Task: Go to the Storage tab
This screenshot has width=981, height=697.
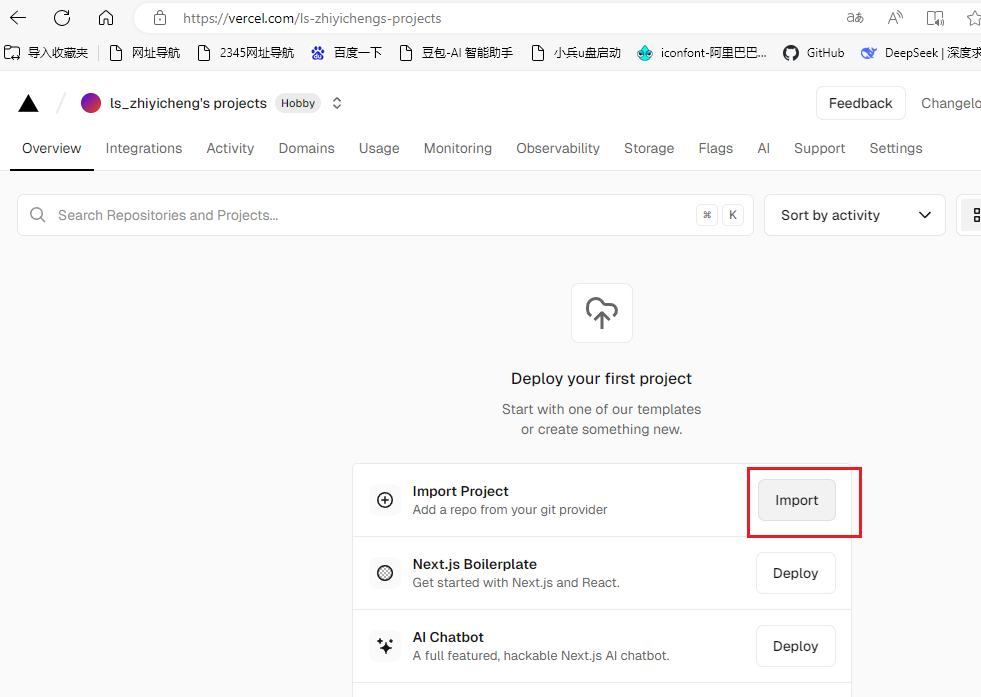Action: (x=649, y=148)
